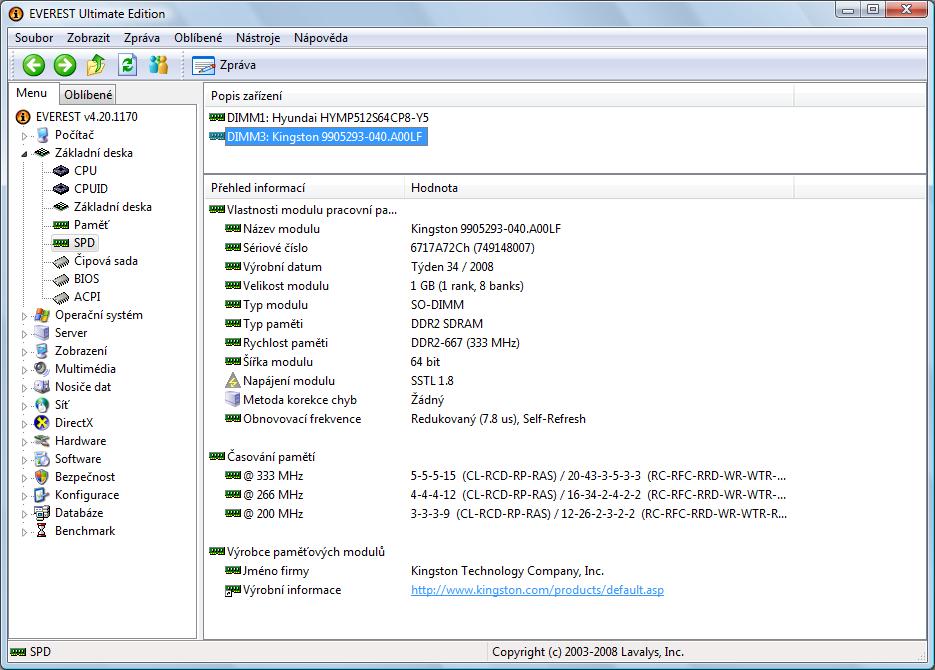Click the Napájení modulu warning icon
Viewport: 935px width, 670px height.
point(233,380)
